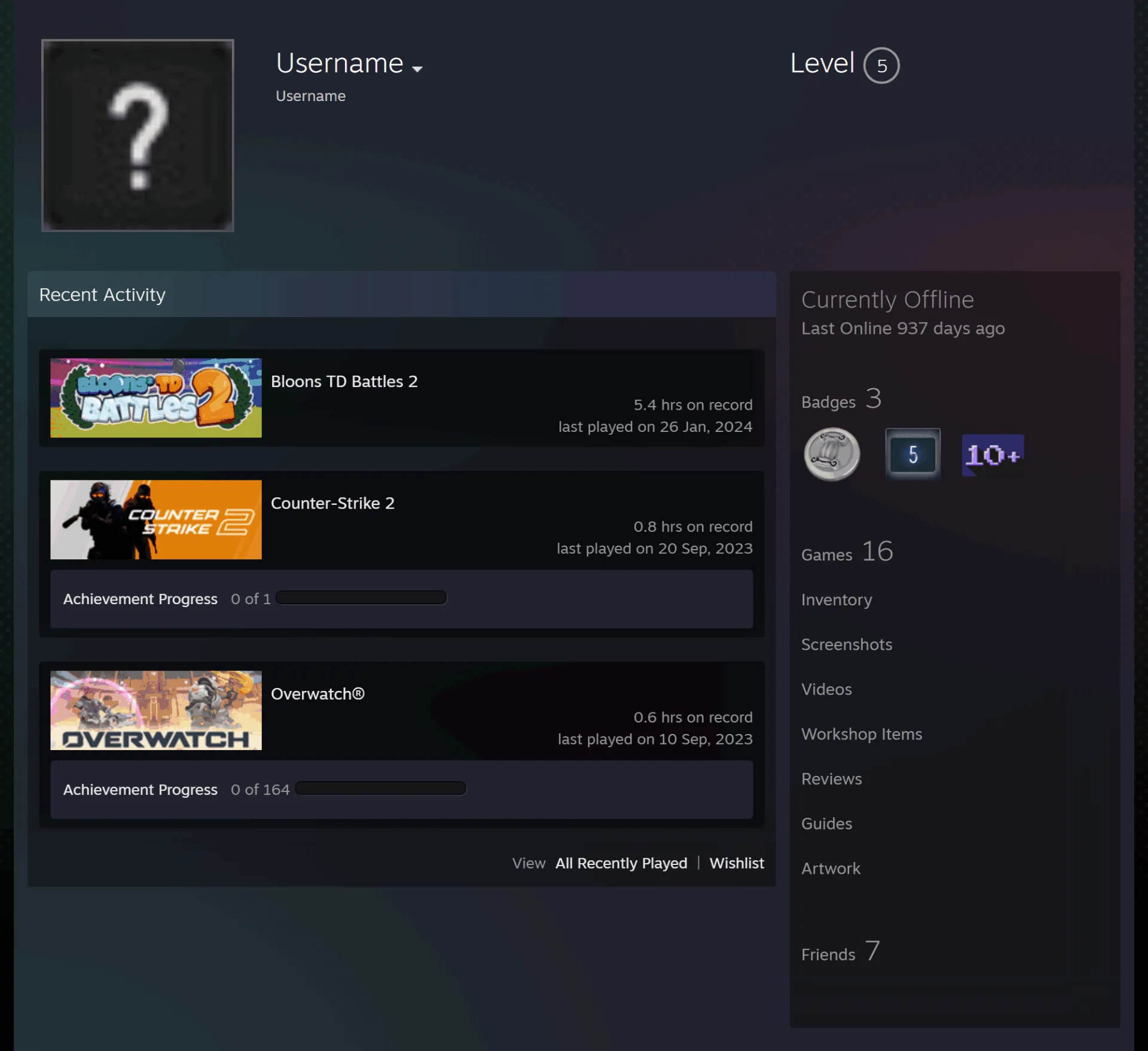Click the level 5 circle icon
Image resolution: width=1148 pixels, height=1051 pixels.
[x=881, y=65]
